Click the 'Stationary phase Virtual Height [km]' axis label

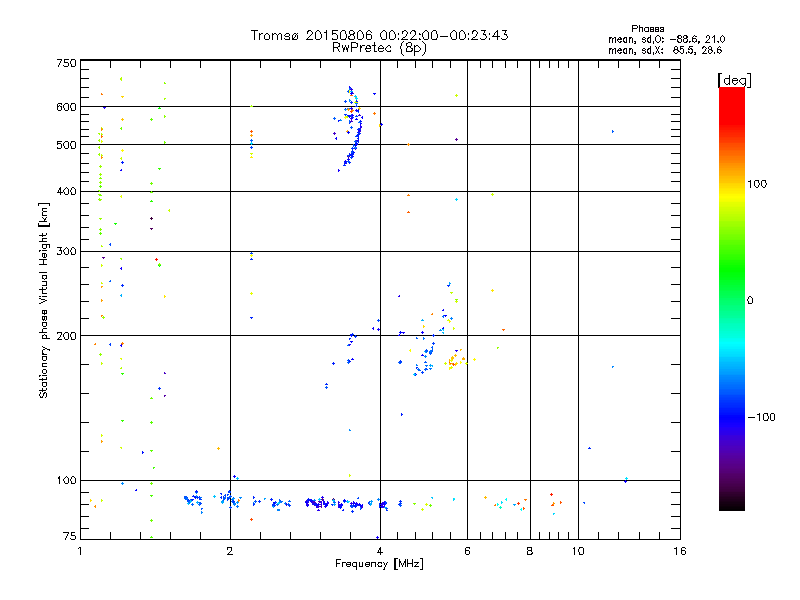pos(44,300)
